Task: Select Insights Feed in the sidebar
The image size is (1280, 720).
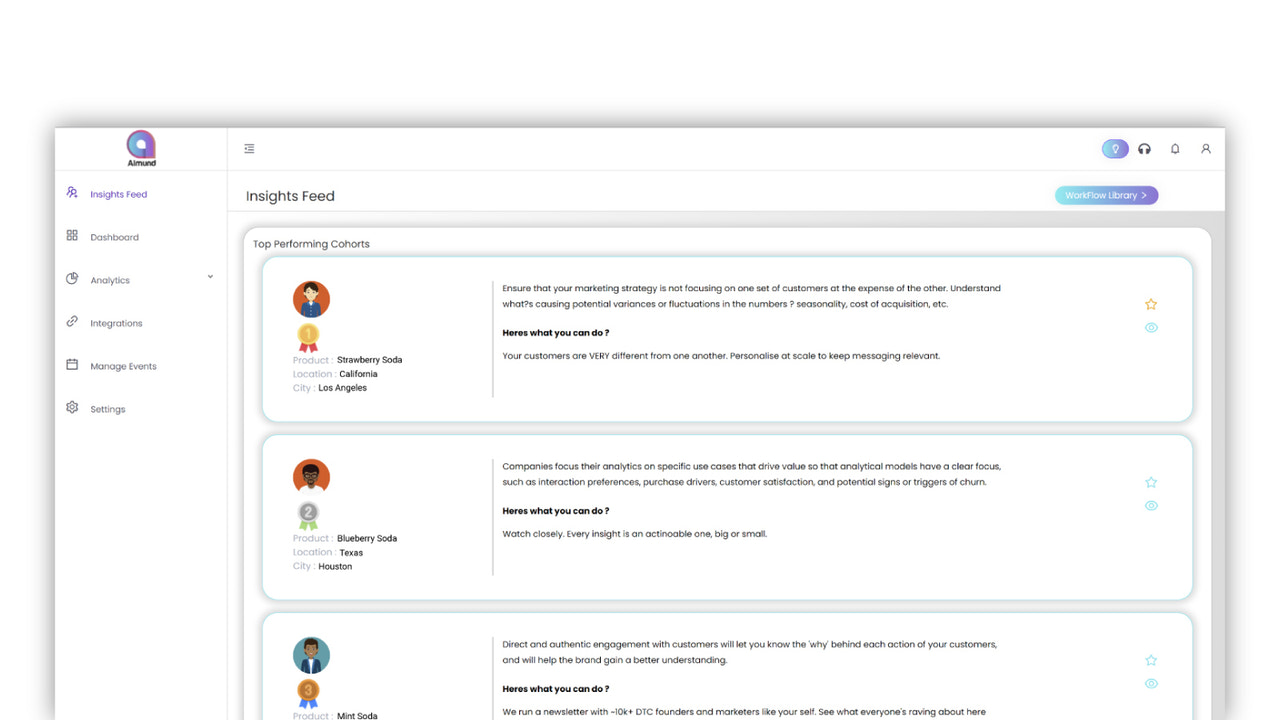Action: 119,194
